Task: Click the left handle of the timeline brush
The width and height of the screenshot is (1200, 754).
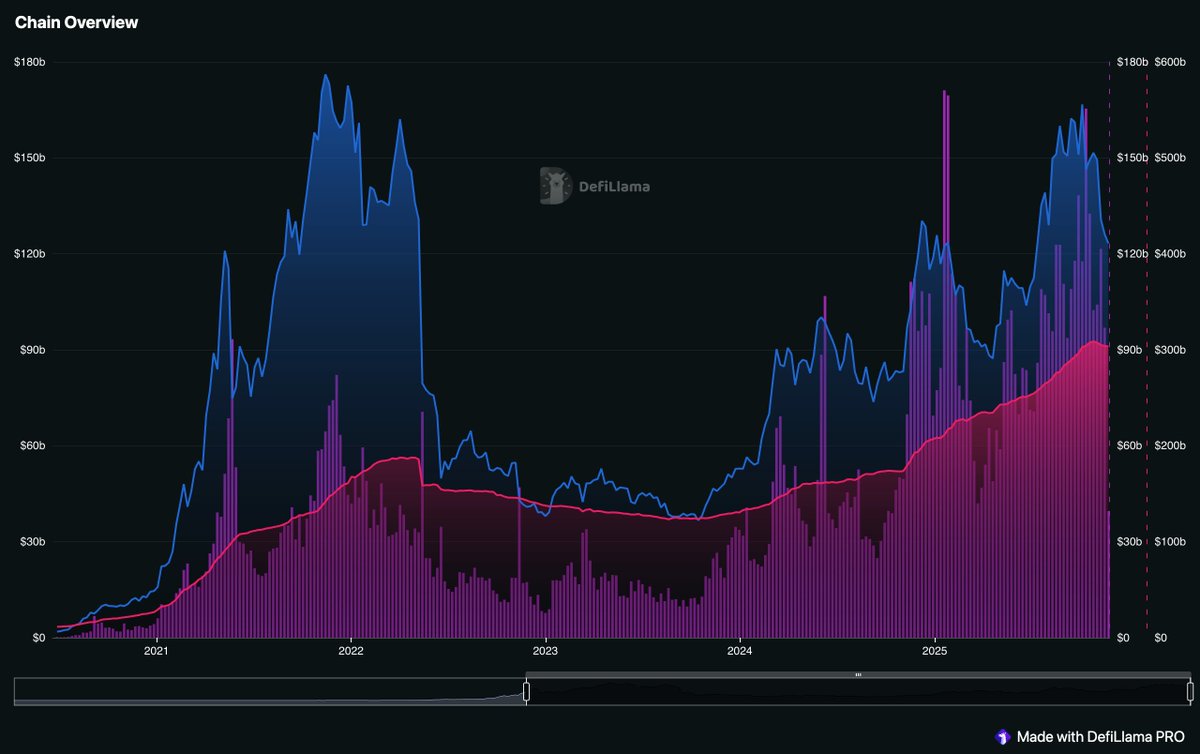Action: 525,690
